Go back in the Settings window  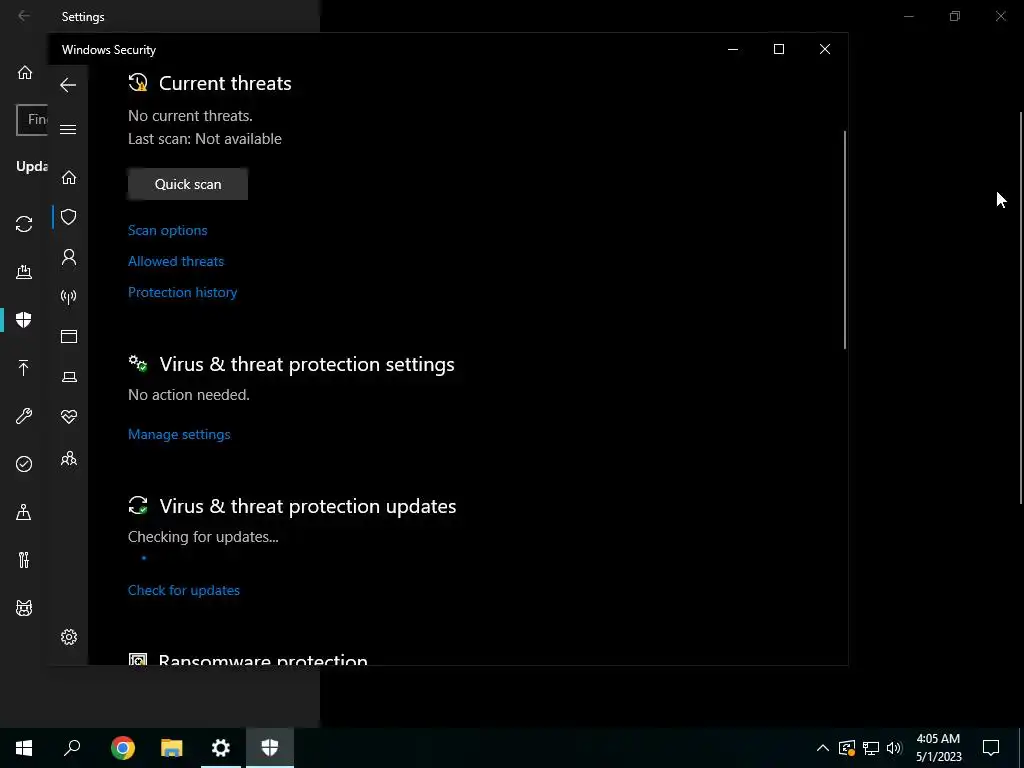tap(24, 16)
